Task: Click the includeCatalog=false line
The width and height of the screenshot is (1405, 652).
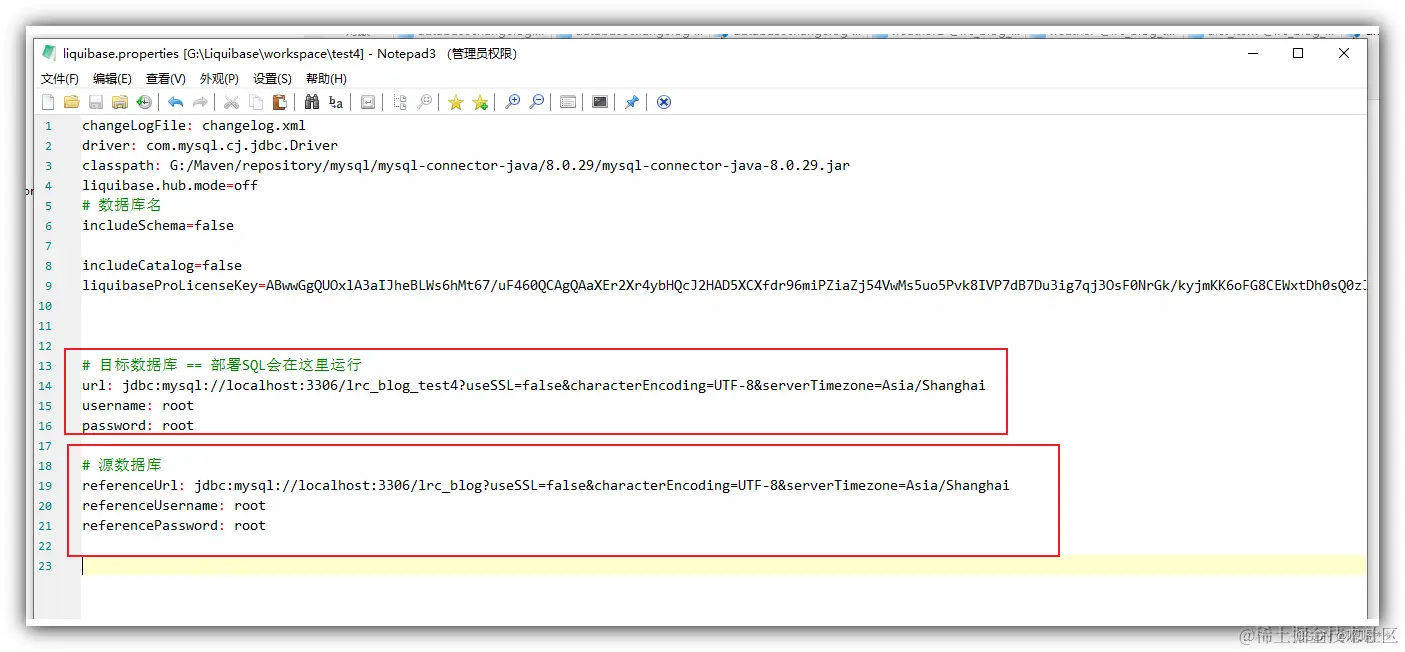Action: pos(162,266)
